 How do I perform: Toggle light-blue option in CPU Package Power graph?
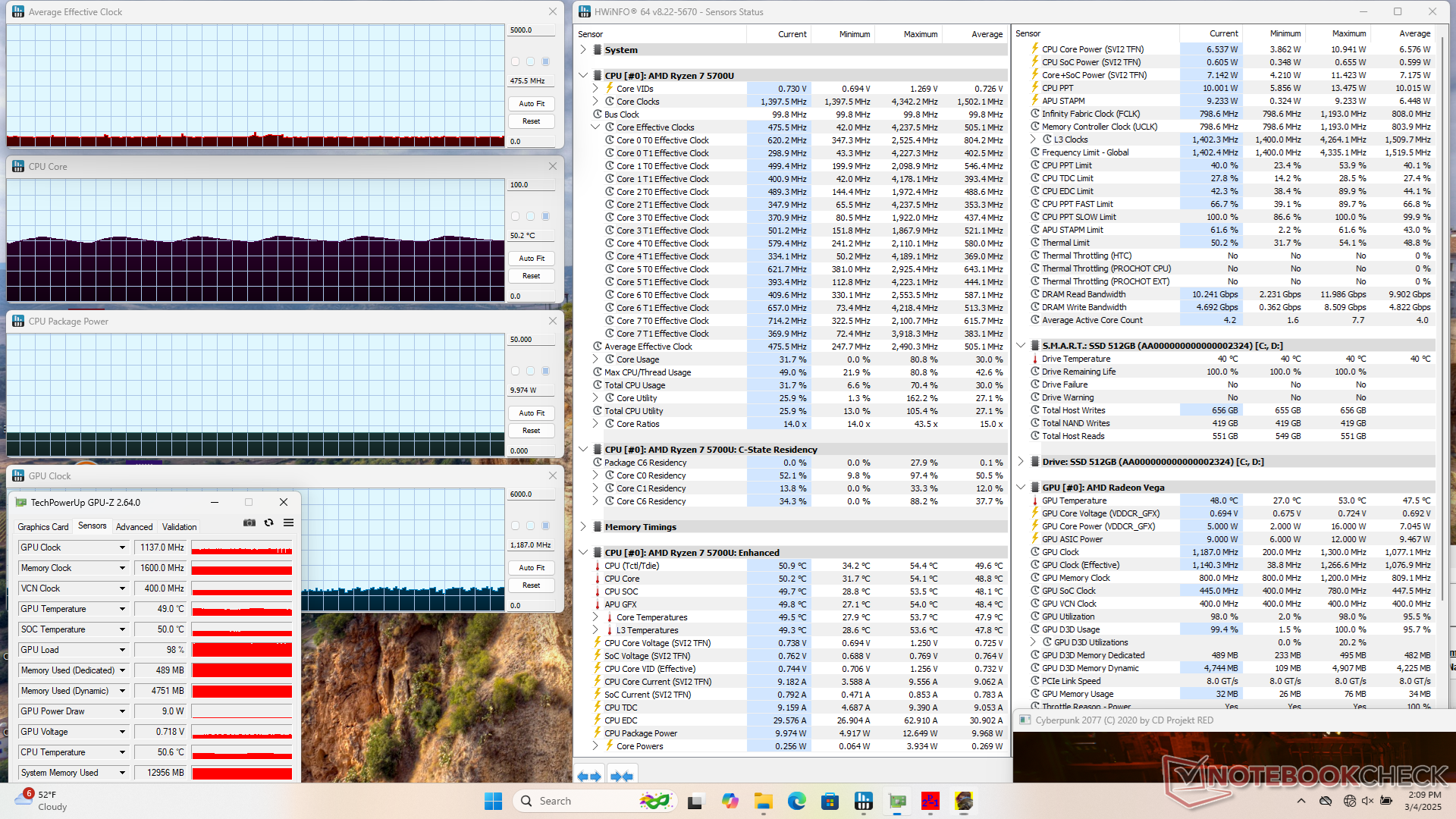click(530, 371)
